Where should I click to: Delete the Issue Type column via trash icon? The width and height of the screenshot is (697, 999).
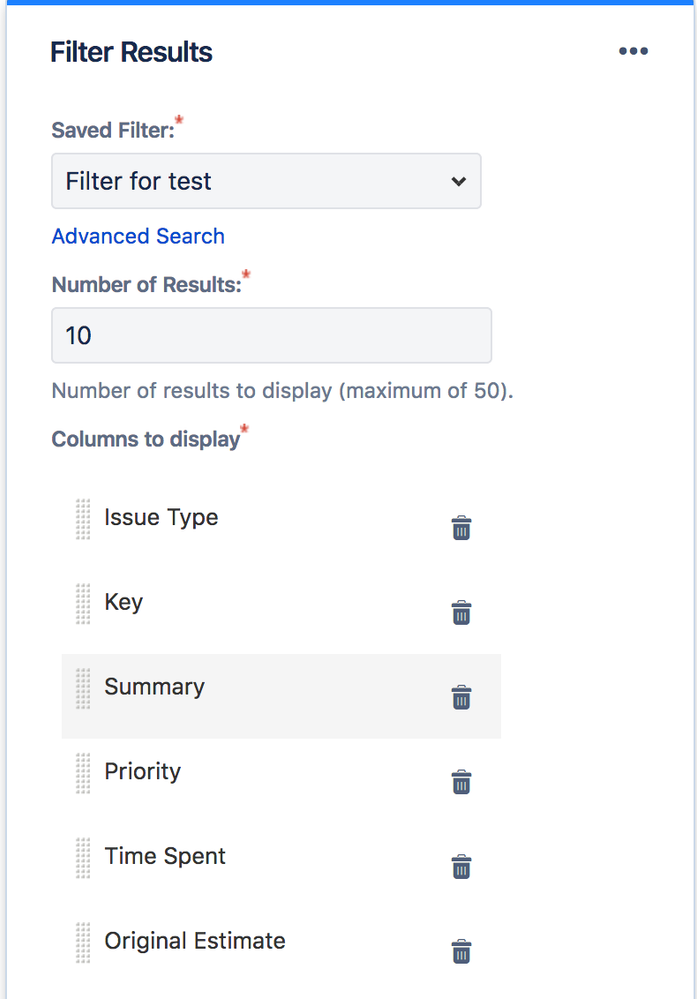click(461, 528)
